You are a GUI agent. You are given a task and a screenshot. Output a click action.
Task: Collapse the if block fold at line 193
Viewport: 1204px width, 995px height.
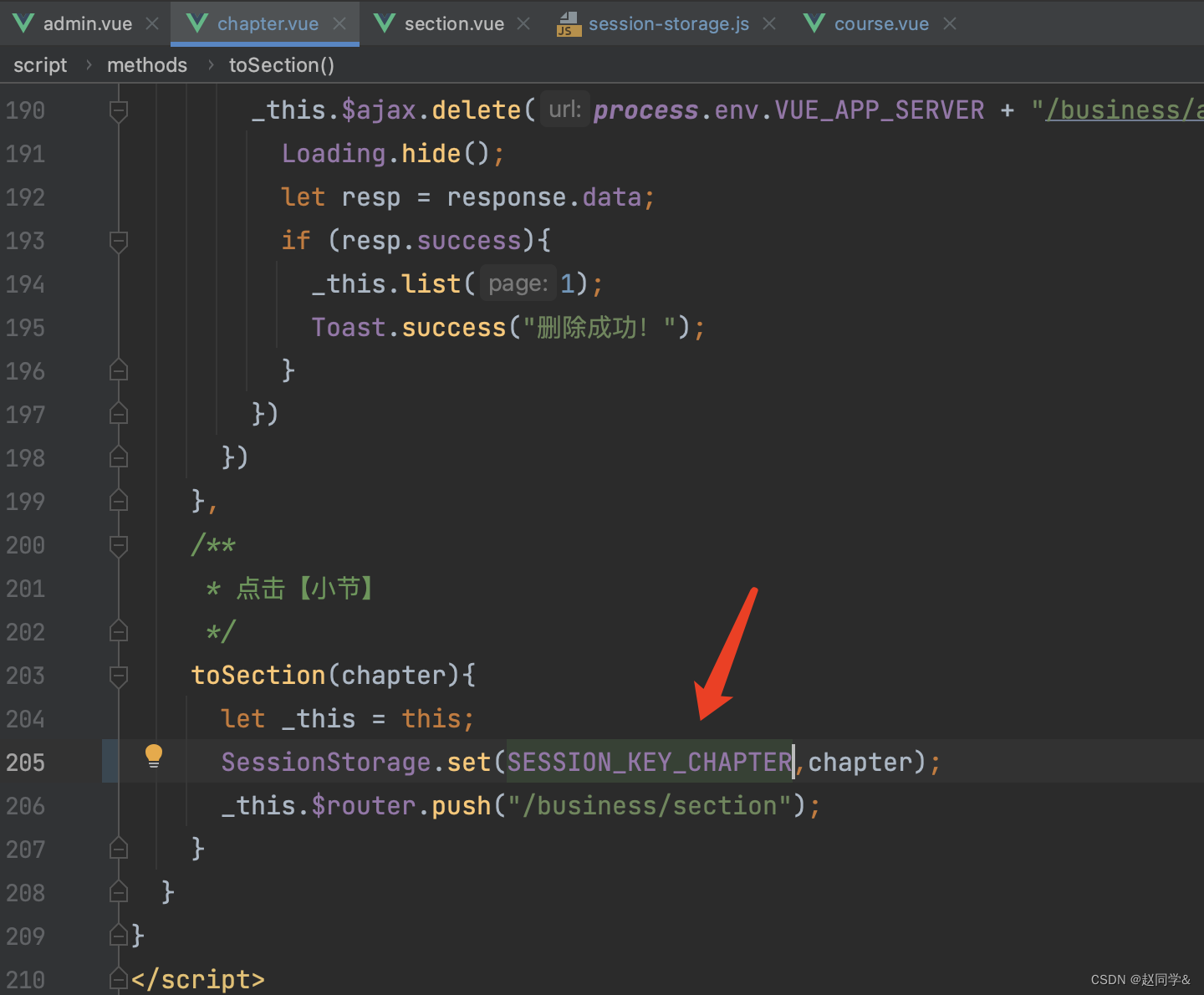click(119, 241)
